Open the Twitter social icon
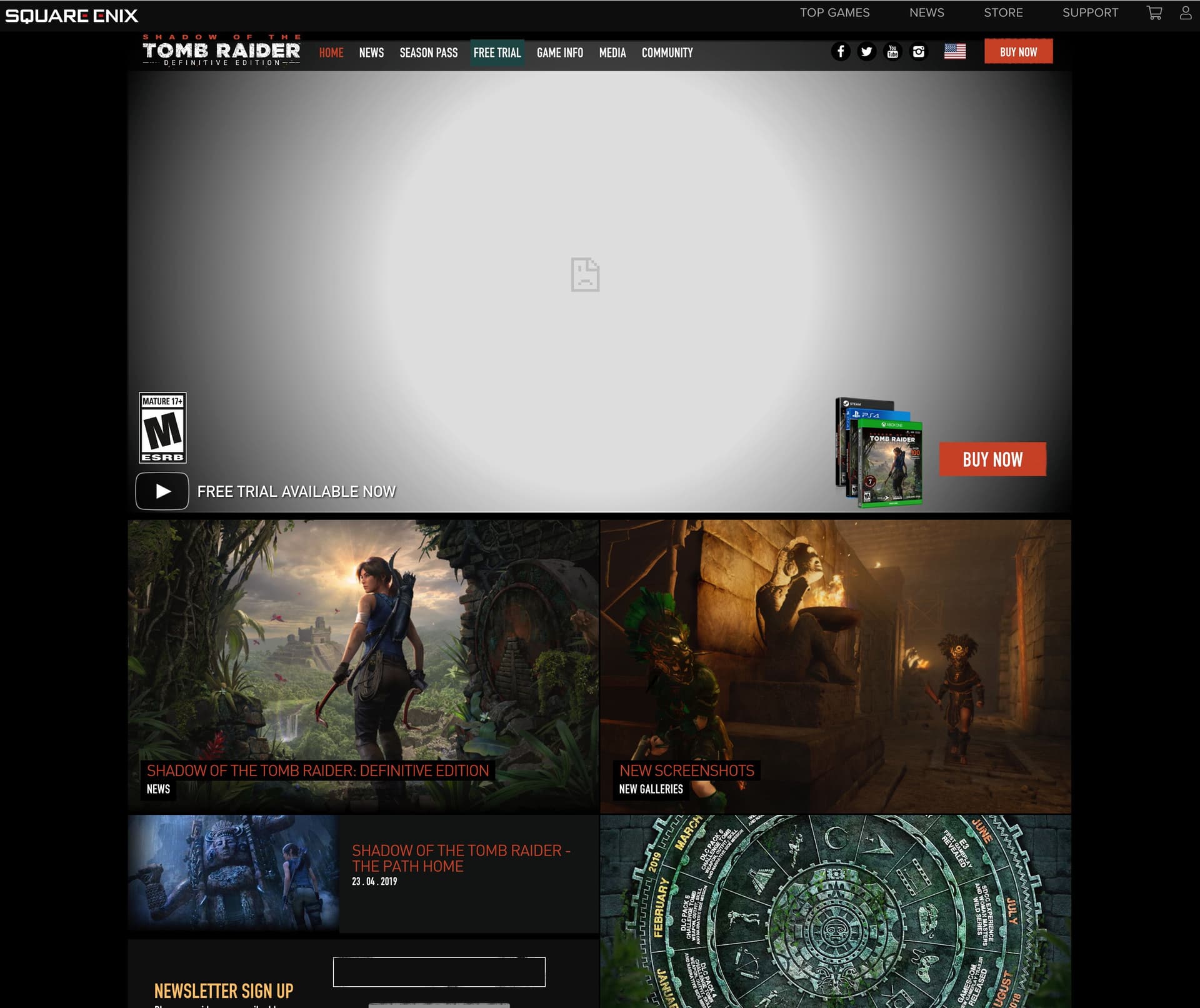Viewport: 1200px width, 1008px height. [866, 51]
